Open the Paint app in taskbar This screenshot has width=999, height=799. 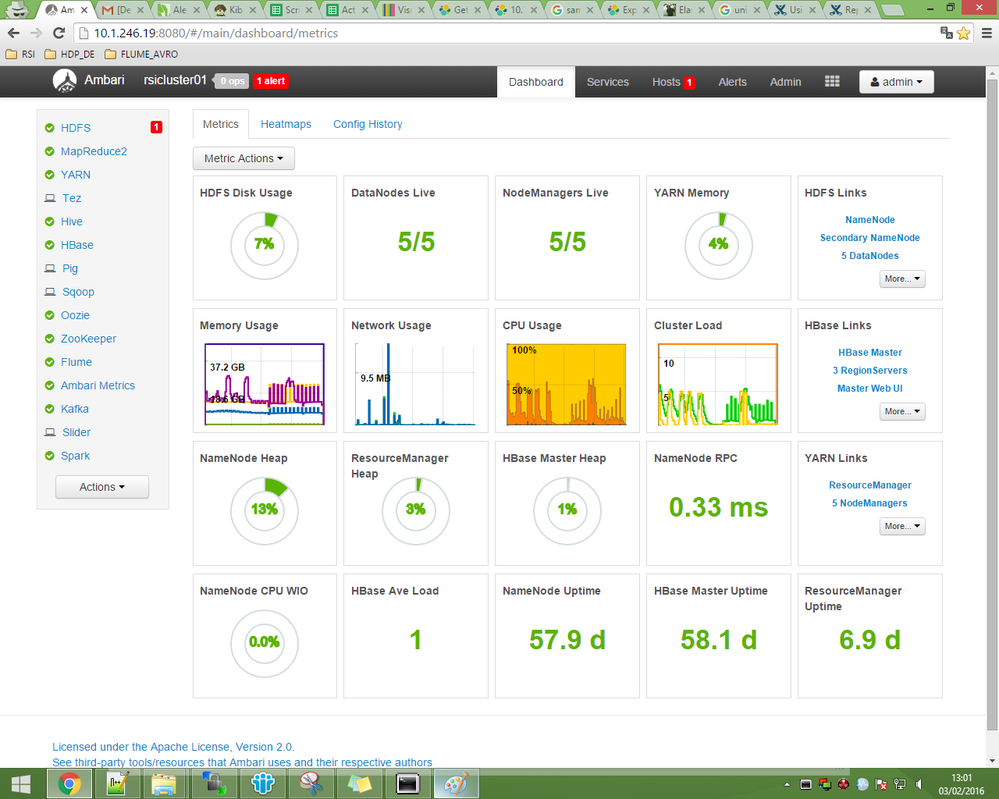454,783
